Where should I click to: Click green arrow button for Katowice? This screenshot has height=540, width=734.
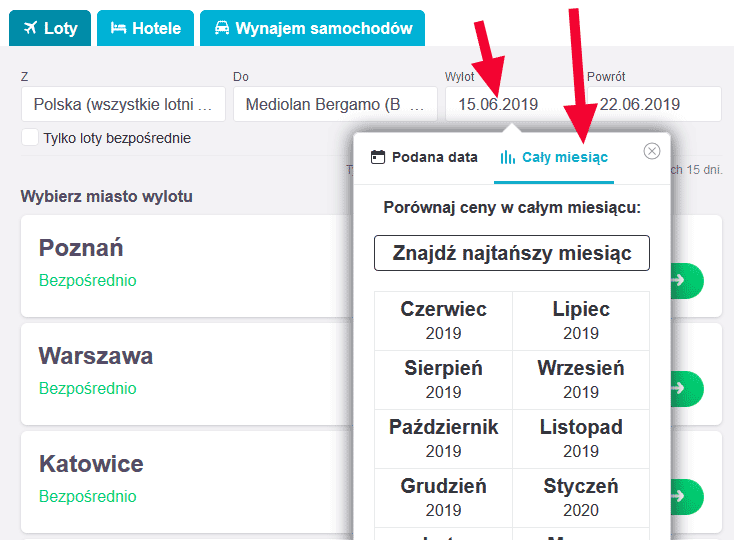(687, 496)
